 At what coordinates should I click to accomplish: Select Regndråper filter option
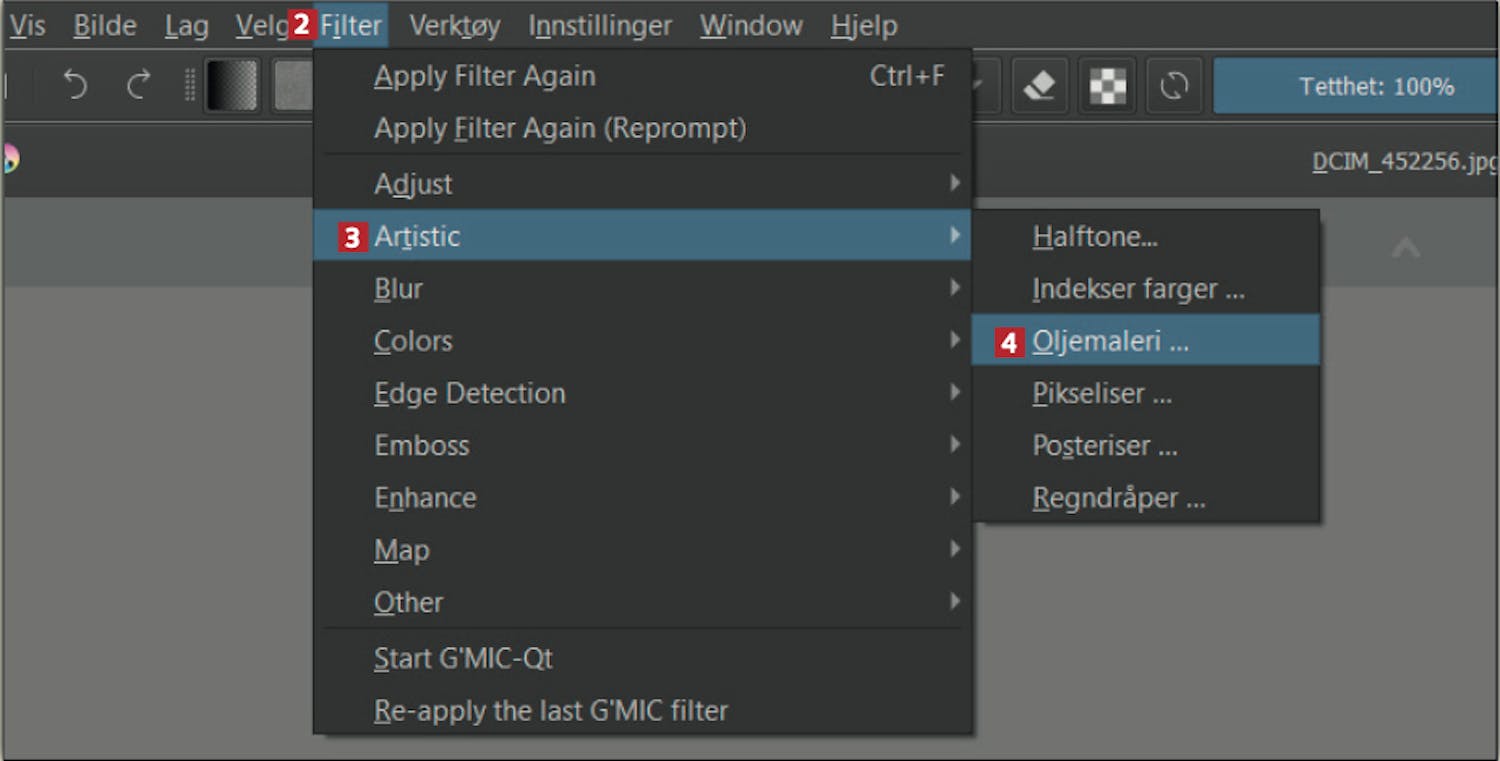click(x=1146, y=497)
